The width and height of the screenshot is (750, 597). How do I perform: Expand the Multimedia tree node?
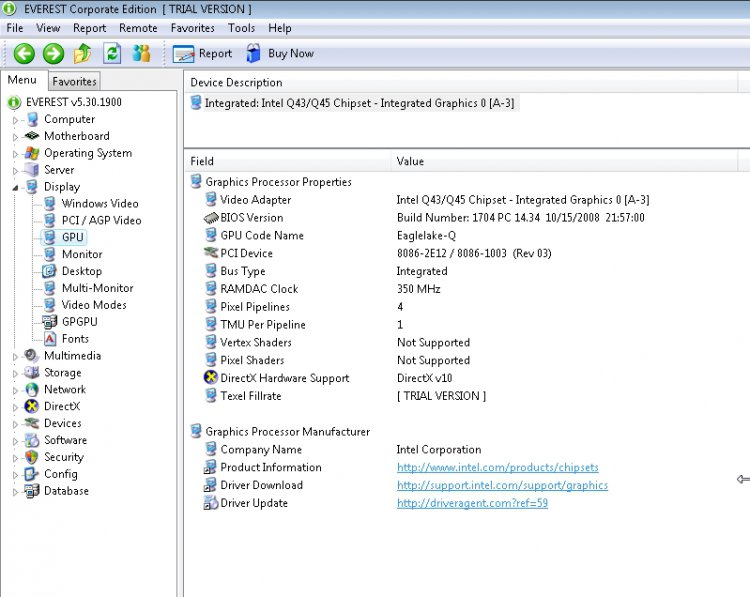click(x=15, y=356)
